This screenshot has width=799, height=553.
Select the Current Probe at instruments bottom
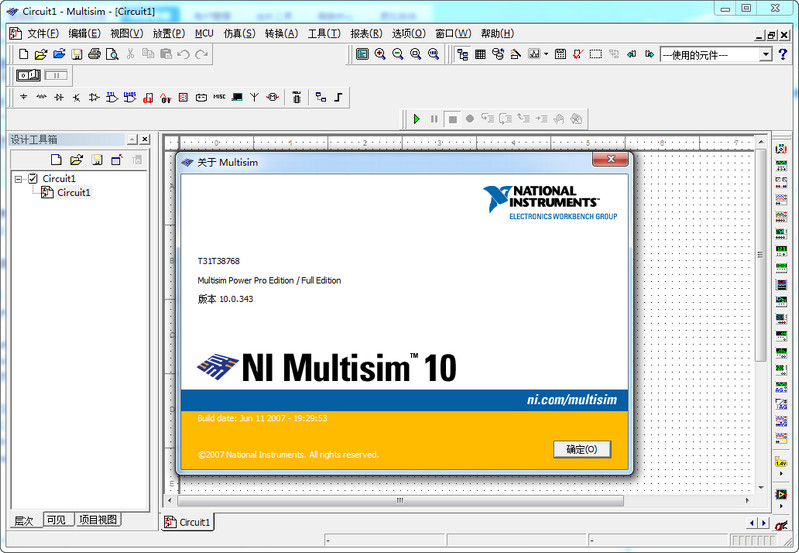[x=781, y=524]
